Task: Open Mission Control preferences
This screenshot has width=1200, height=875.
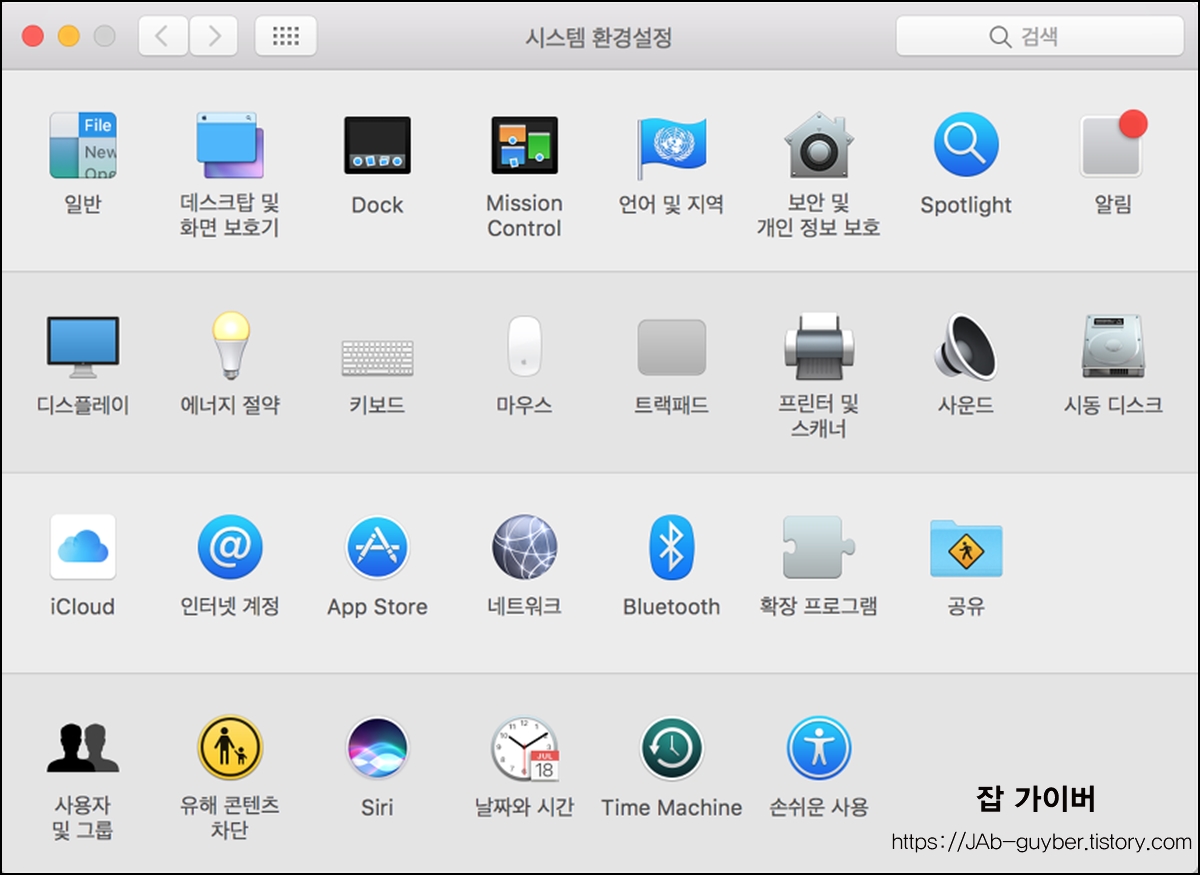Action: (524, 146)
